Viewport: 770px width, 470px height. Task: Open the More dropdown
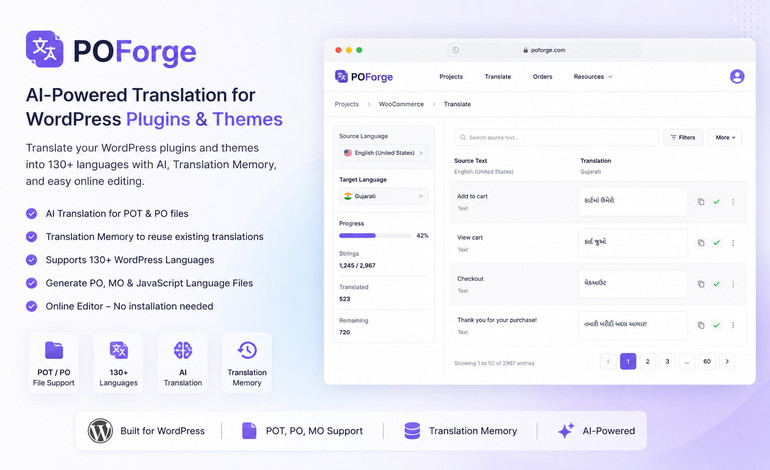[x=725, y=138]
